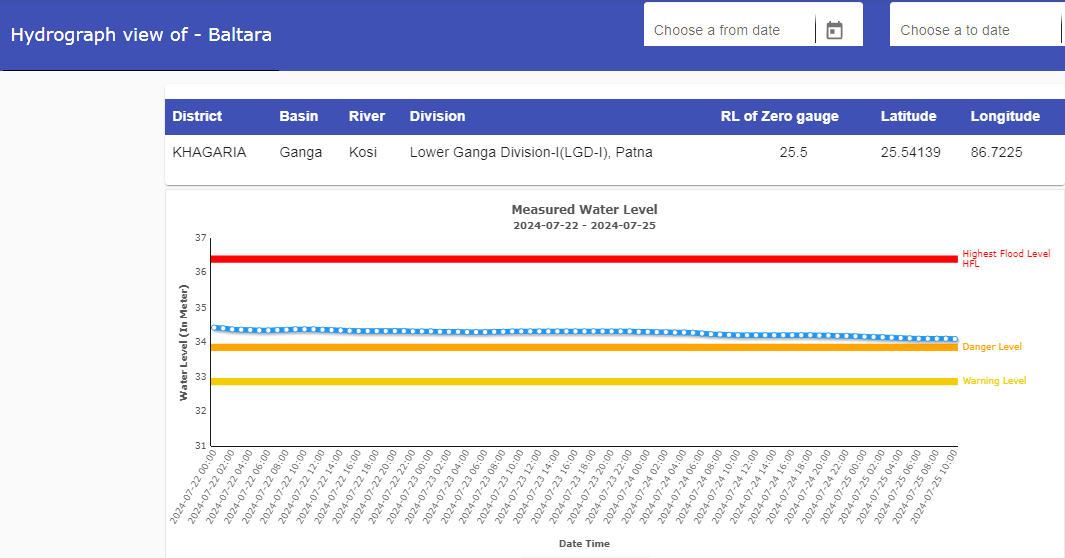1065x558 pixels.
Task: Click the first water level data point
Action: [x=215, y=328]
